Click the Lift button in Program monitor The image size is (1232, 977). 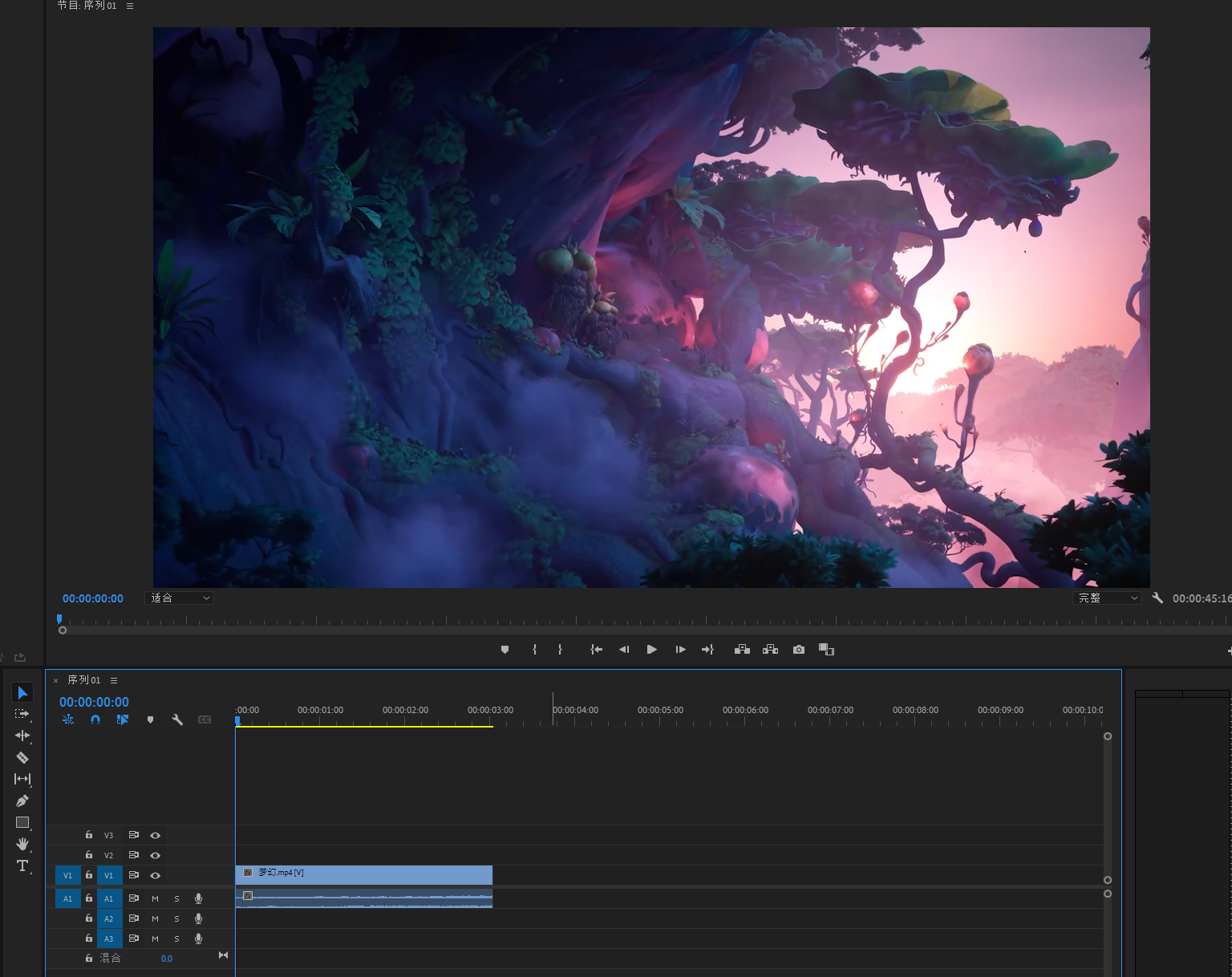pos(742,650)
